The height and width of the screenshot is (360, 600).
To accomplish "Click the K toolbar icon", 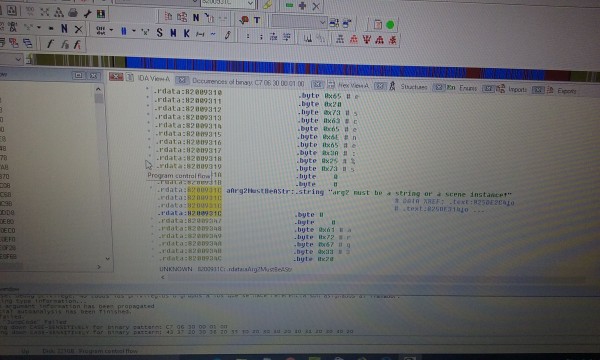I will click(x=186, y=33).
